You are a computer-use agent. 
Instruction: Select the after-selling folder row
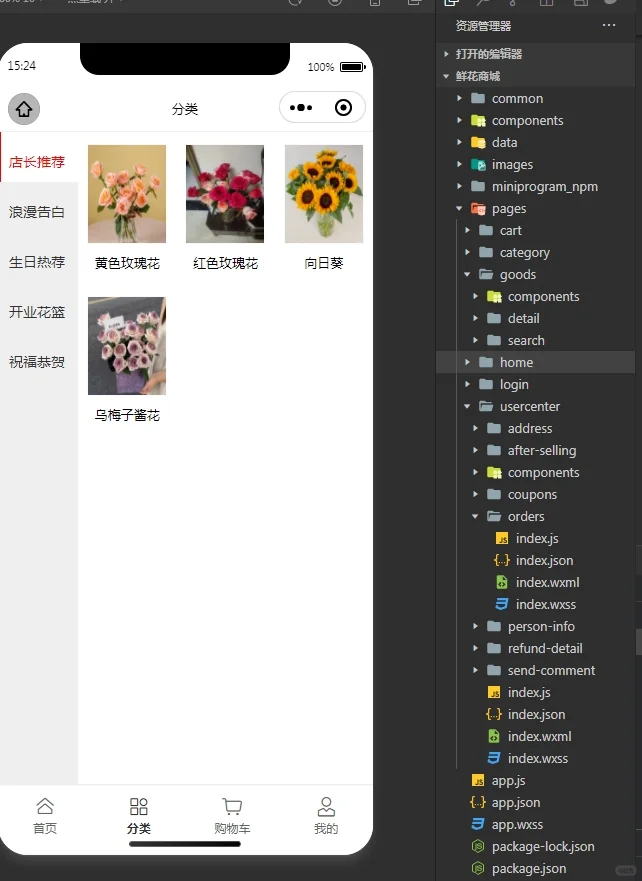coord(536,450)
